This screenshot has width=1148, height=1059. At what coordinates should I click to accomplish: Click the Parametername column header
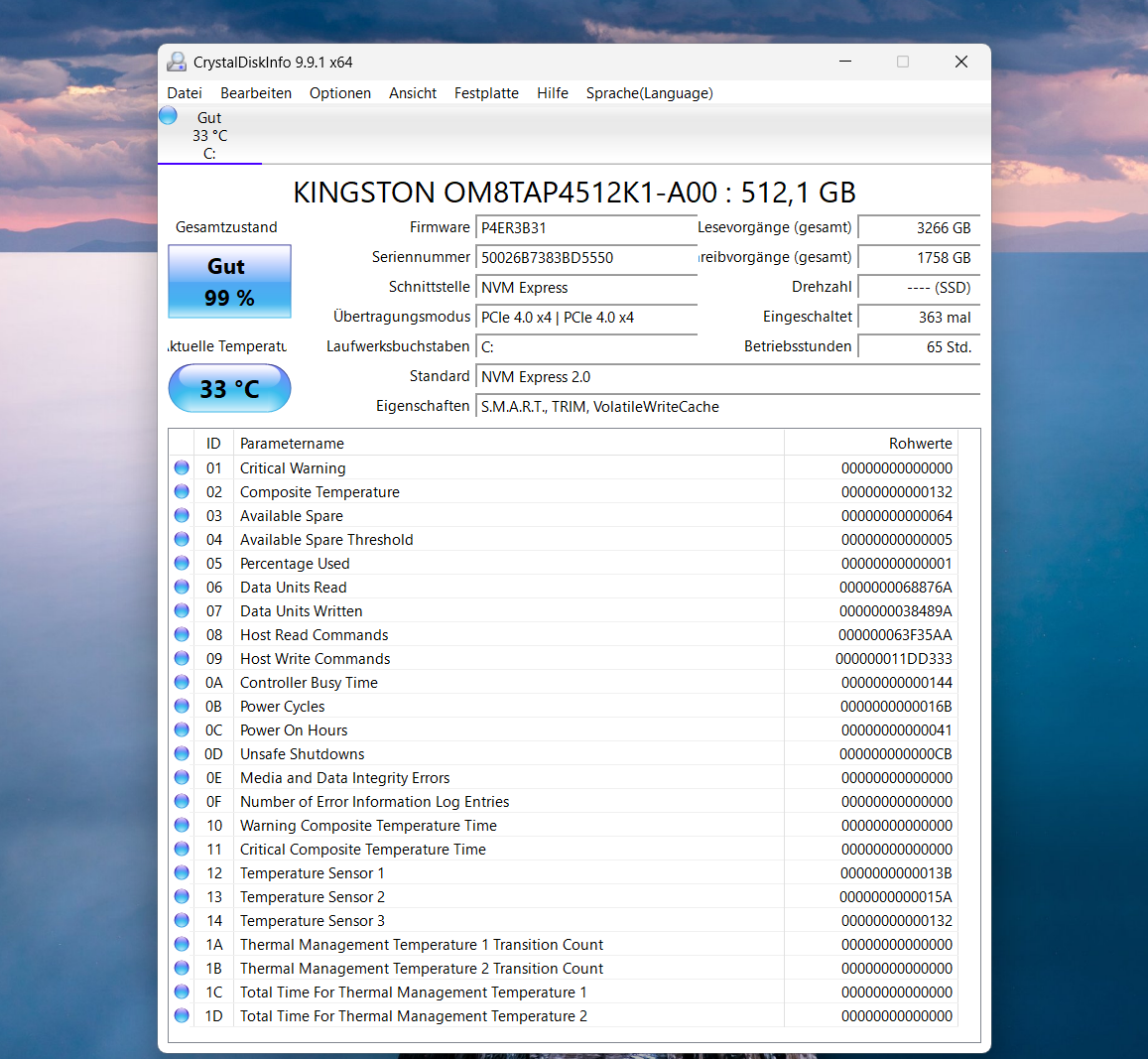coord(509,443)
